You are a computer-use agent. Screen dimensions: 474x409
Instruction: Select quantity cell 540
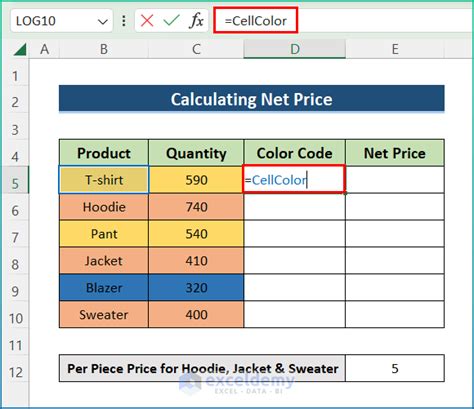point(196,234)
